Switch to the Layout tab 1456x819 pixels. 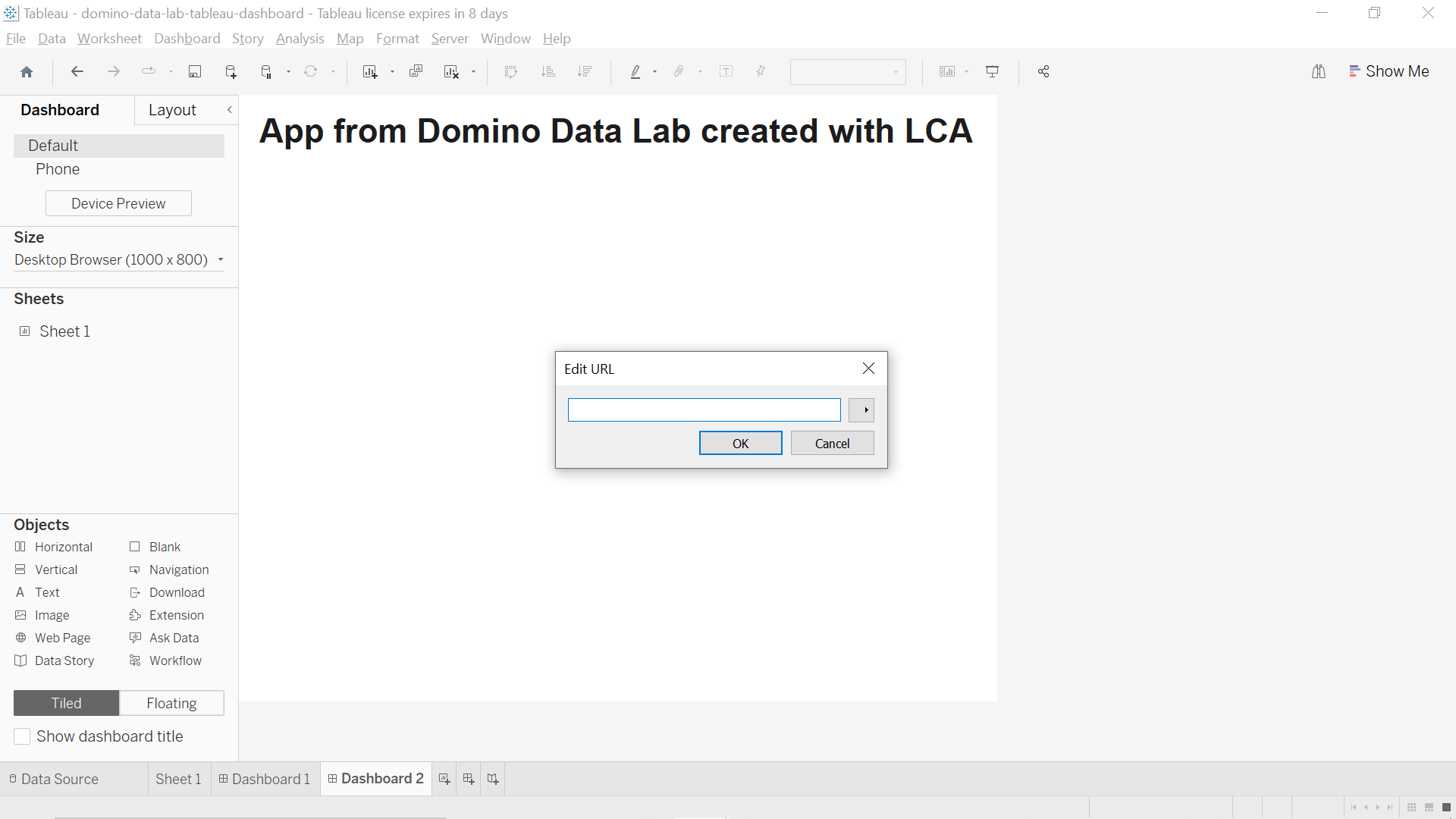[172, 110]
